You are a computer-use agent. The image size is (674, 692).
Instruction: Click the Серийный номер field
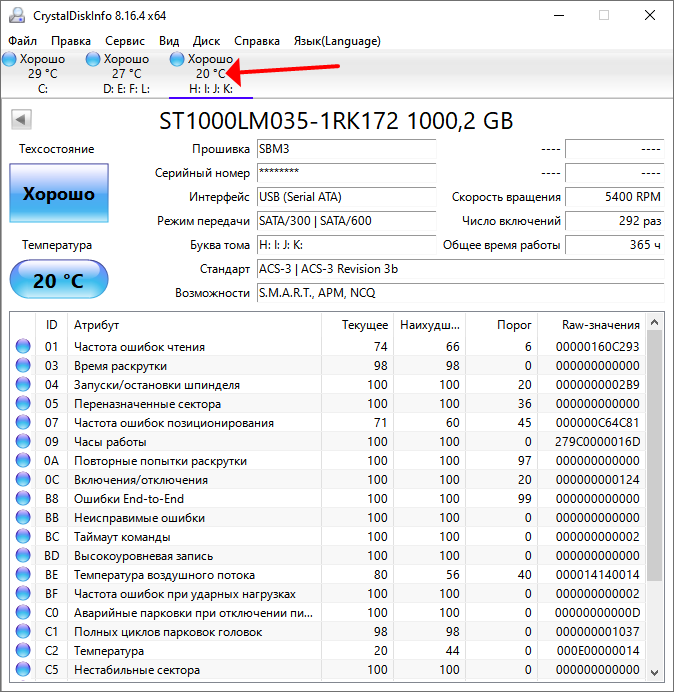[x=346, y=173]
